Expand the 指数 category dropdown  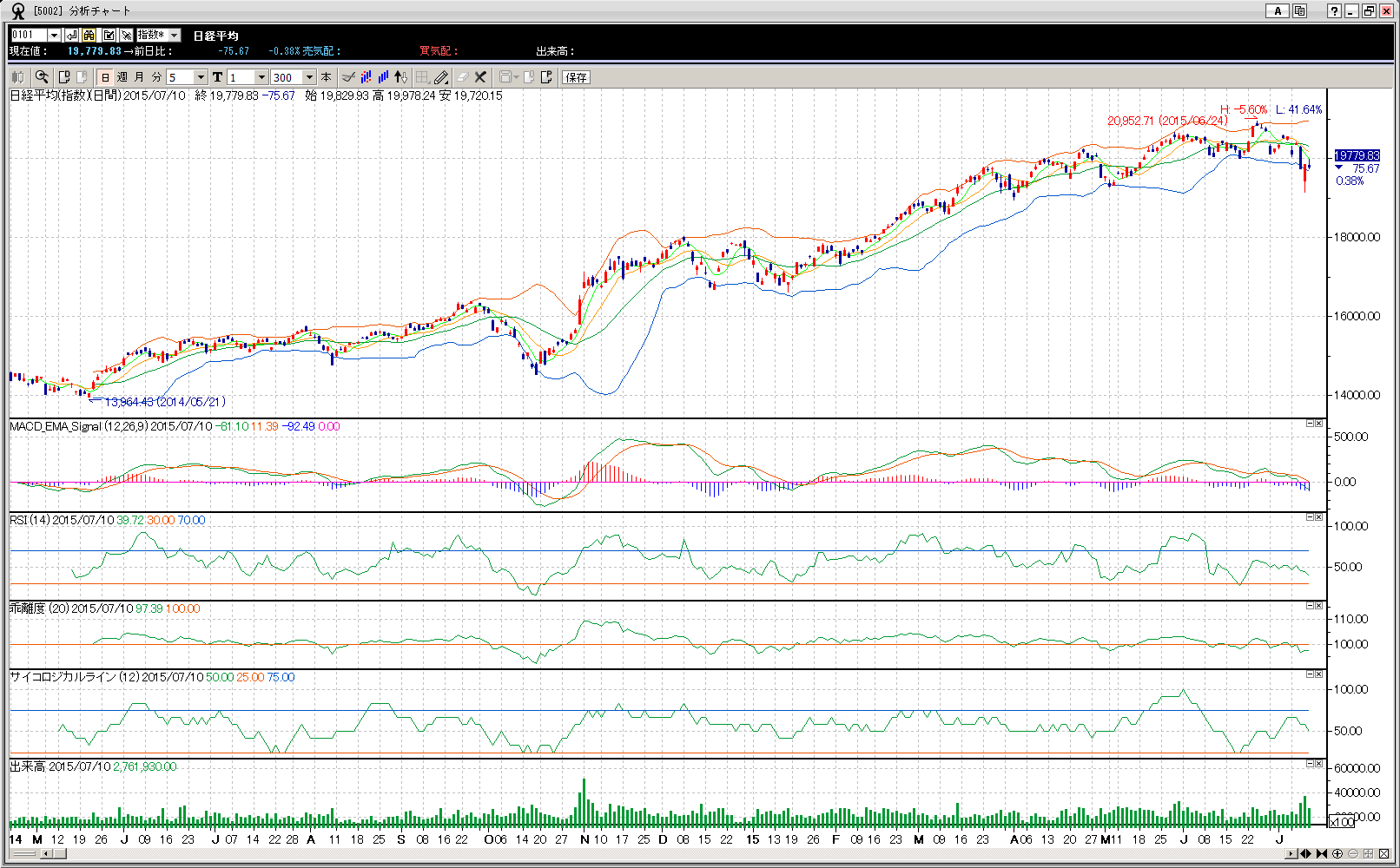coord(175,35)
